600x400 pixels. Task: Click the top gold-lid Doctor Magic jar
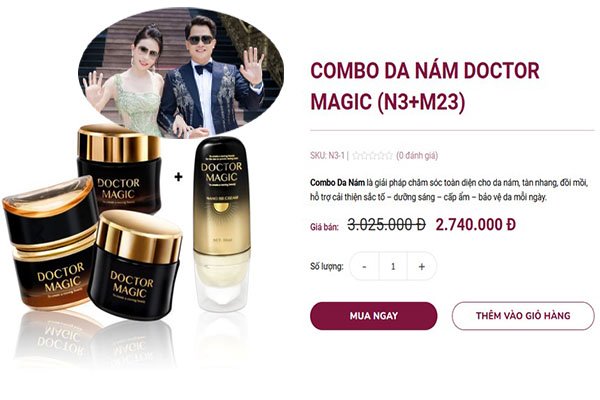point(119,167)
